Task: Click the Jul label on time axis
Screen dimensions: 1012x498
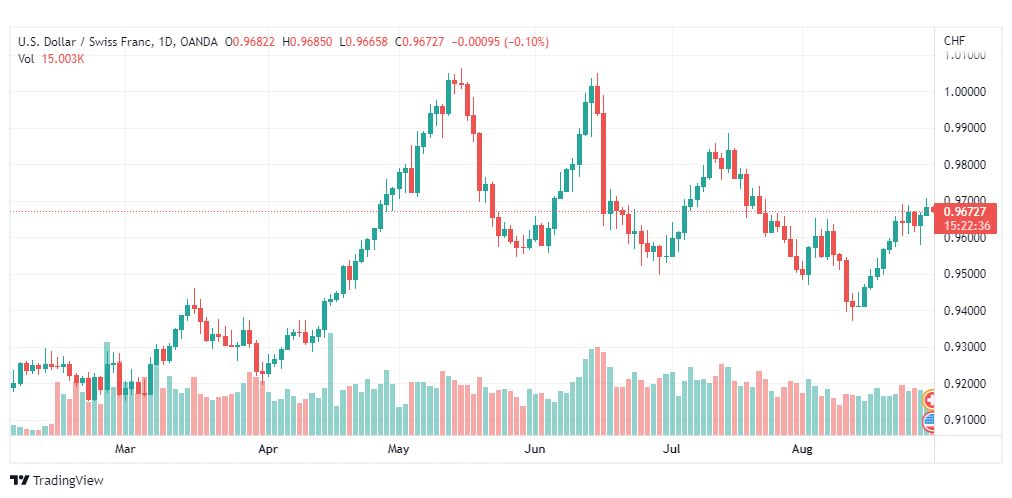Action: pos(672,448)
